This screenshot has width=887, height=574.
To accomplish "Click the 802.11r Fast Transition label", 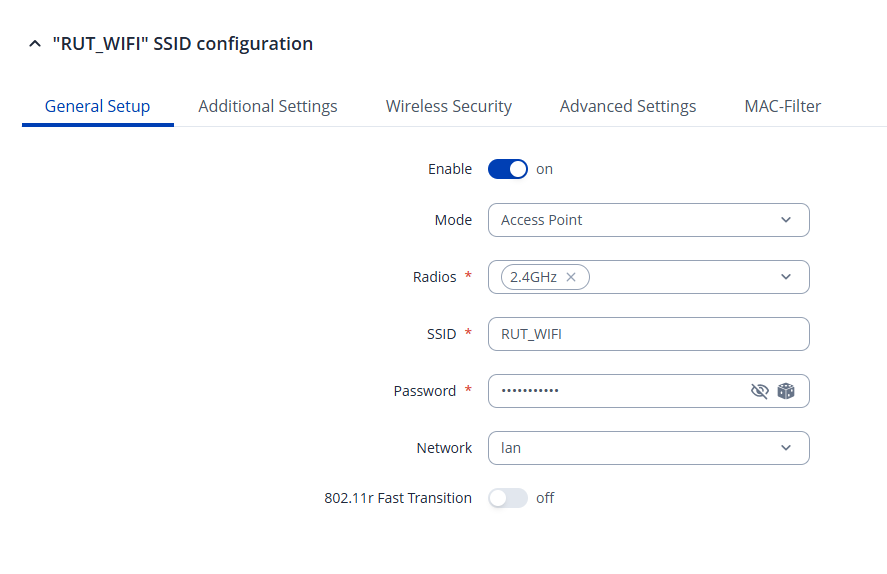I will click(x=397, y=498).
